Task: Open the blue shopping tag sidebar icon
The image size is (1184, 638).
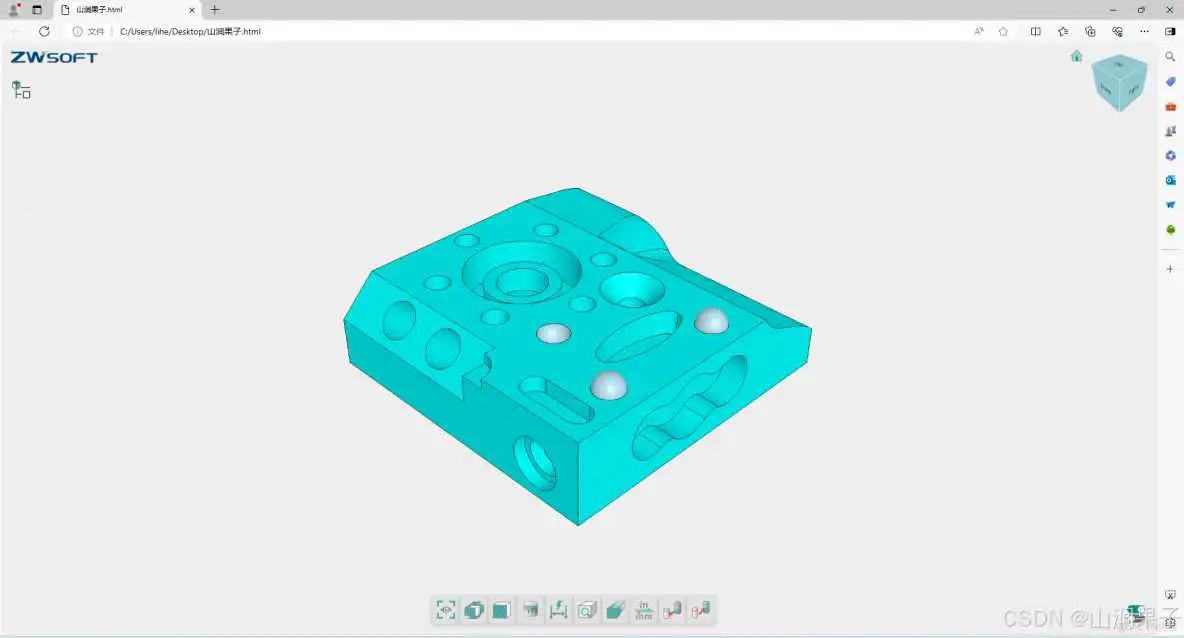Action: click(1170, 82)
